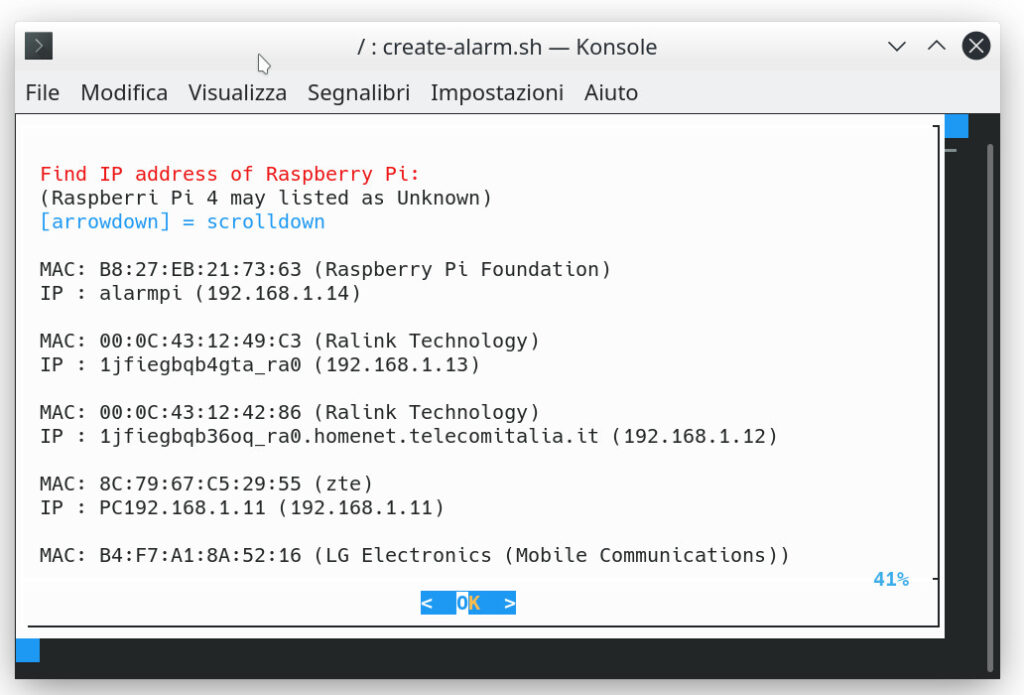
Task: Minimize the window with the down chevron
Action: pyautogui.click(x=897, y=46)
